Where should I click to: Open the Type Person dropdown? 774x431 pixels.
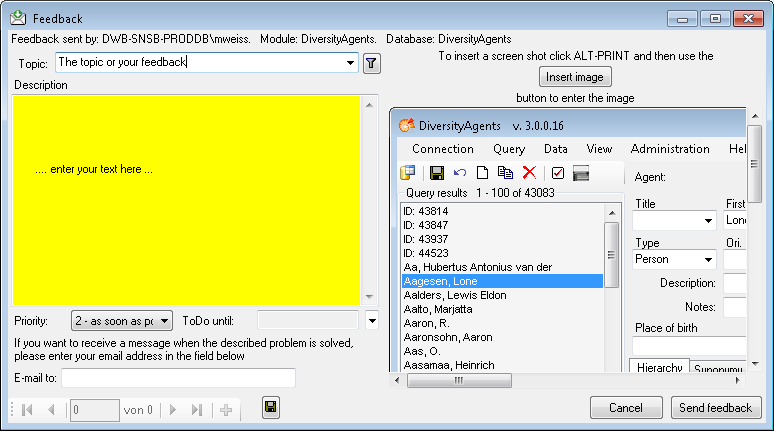(708, 259)
